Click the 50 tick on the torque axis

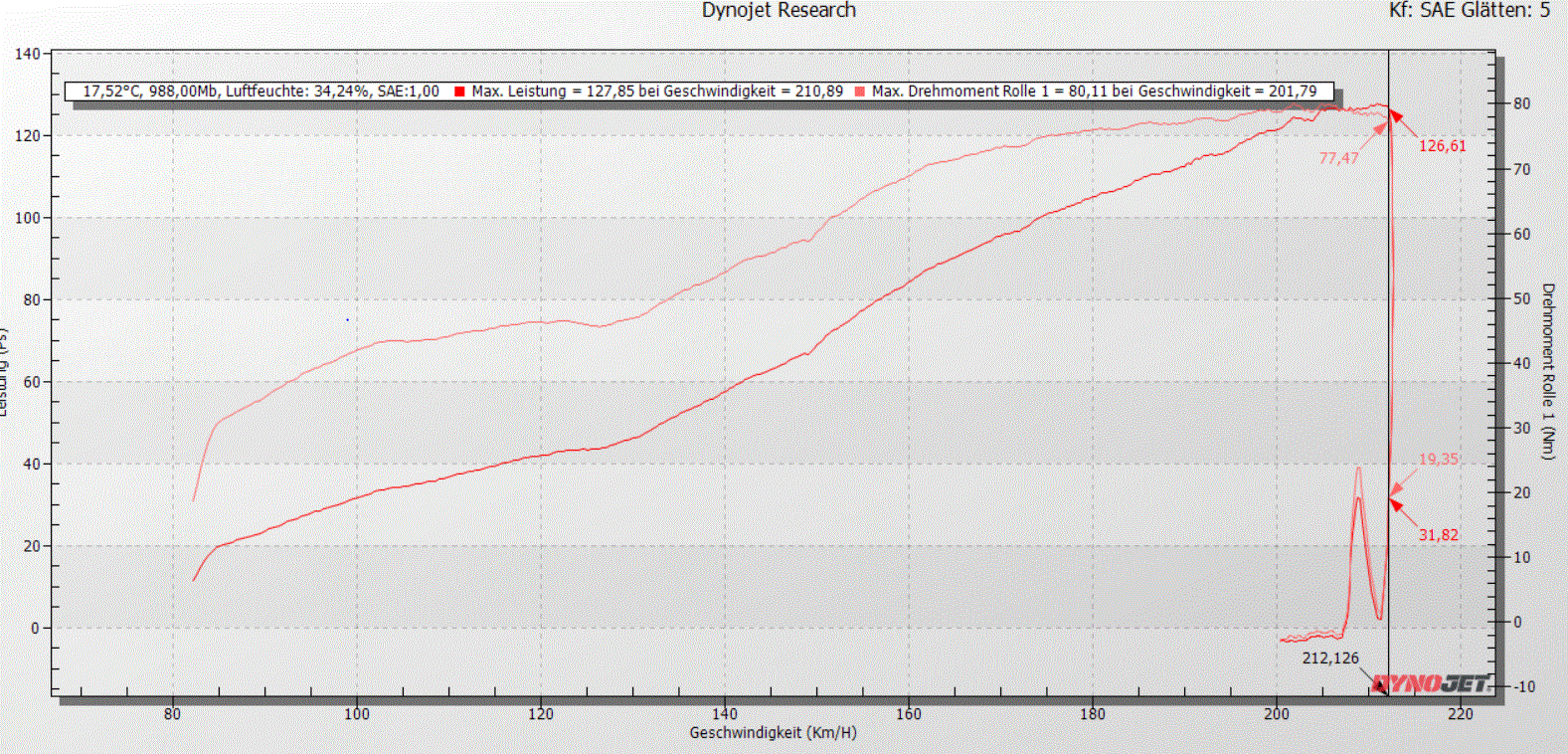click(x=1521, y=298)
